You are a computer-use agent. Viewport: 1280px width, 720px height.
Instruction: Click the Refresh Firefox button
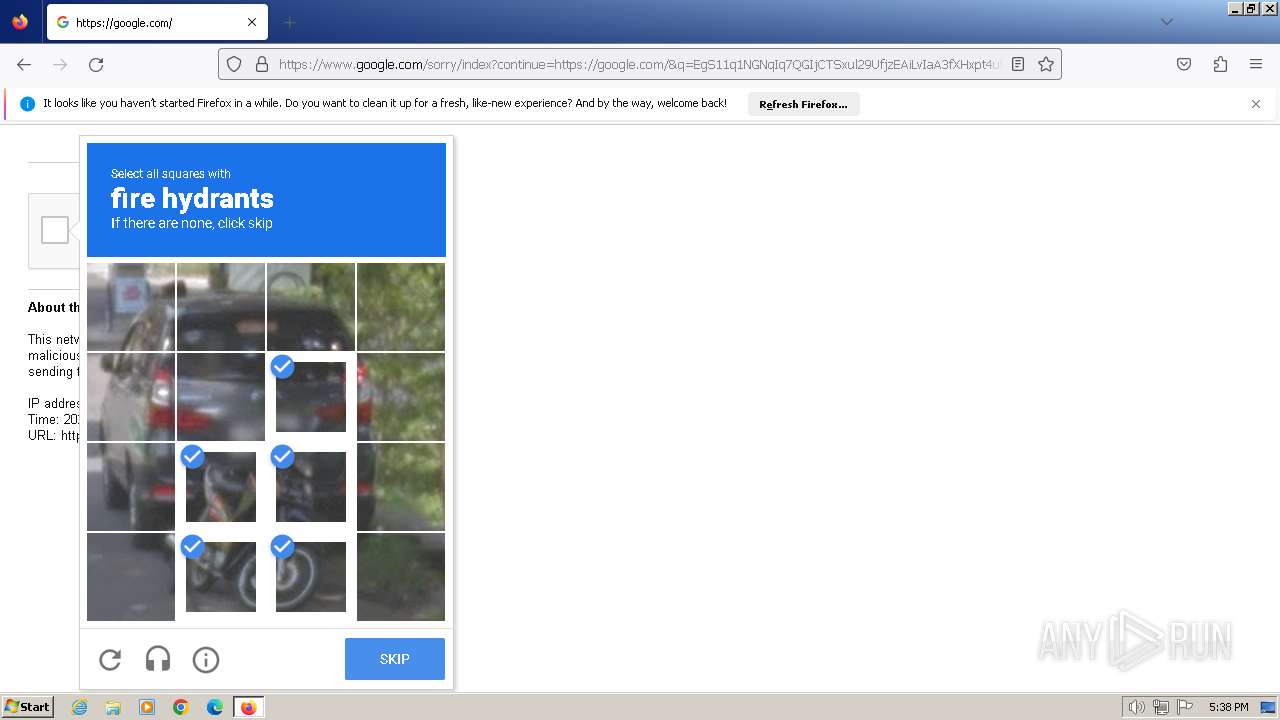[x=803, y=104]
